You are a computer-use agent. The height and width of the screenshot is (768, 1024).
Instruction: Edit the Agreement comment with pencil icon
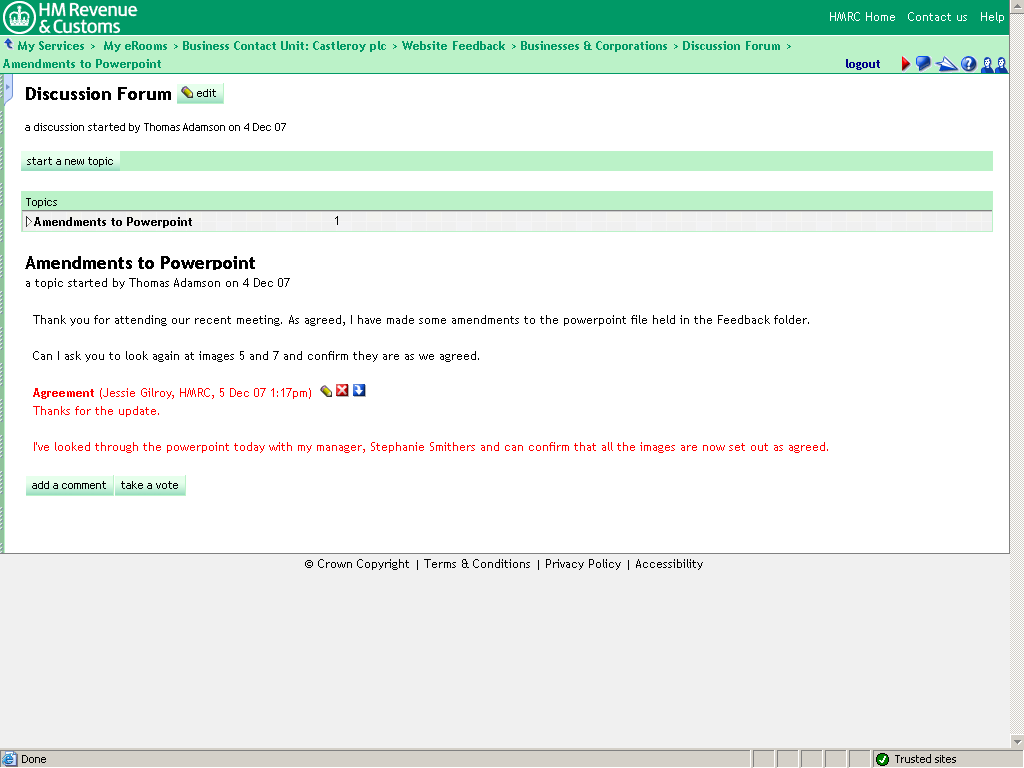click(x=326, y=391)
